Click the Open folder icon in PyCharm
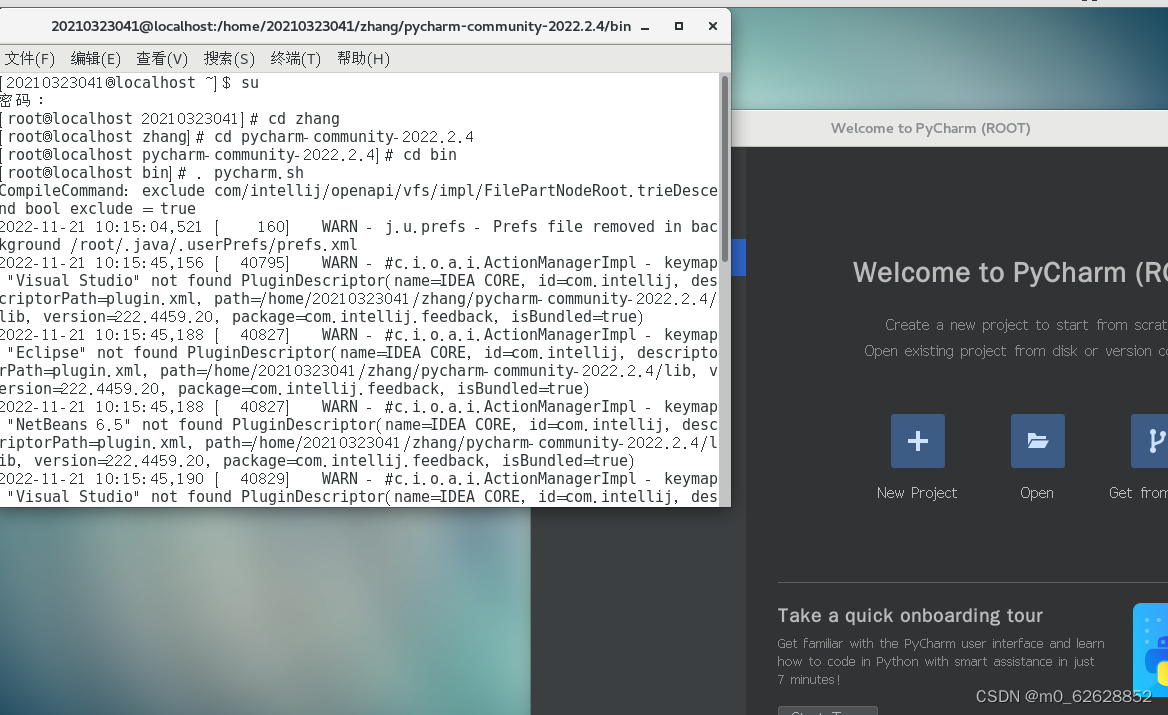 [1038, 441]
